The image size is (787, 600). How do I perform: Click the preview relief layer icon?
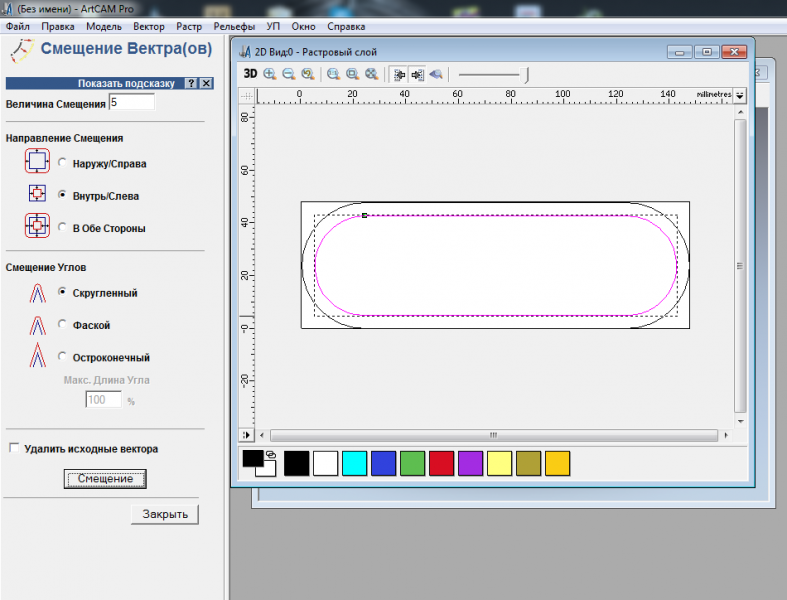[x=436, y=74]
